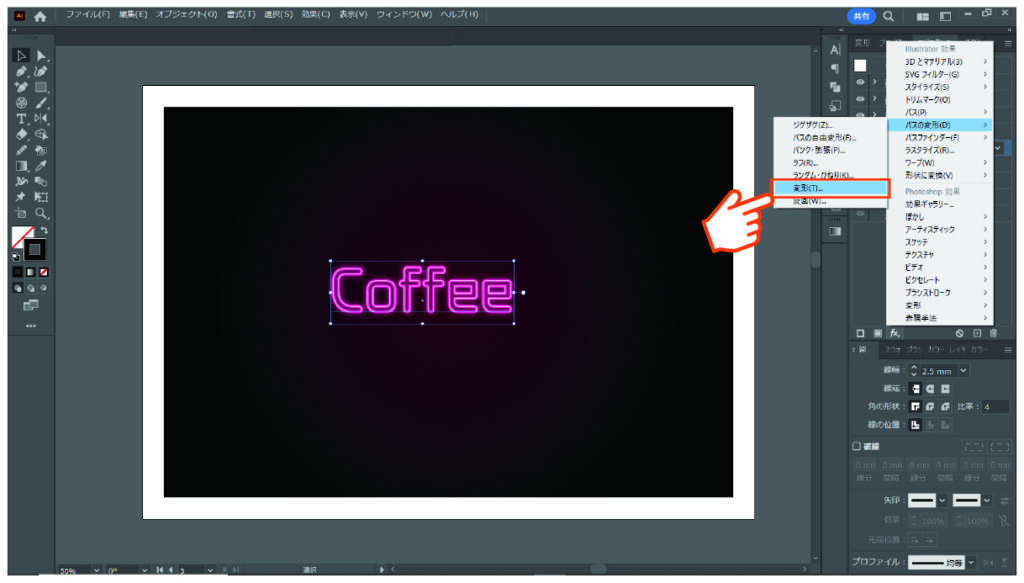Open the arrowhead start dropdown
The height and width of the screenshot is (583, 1024).
(x=942, y=501)
